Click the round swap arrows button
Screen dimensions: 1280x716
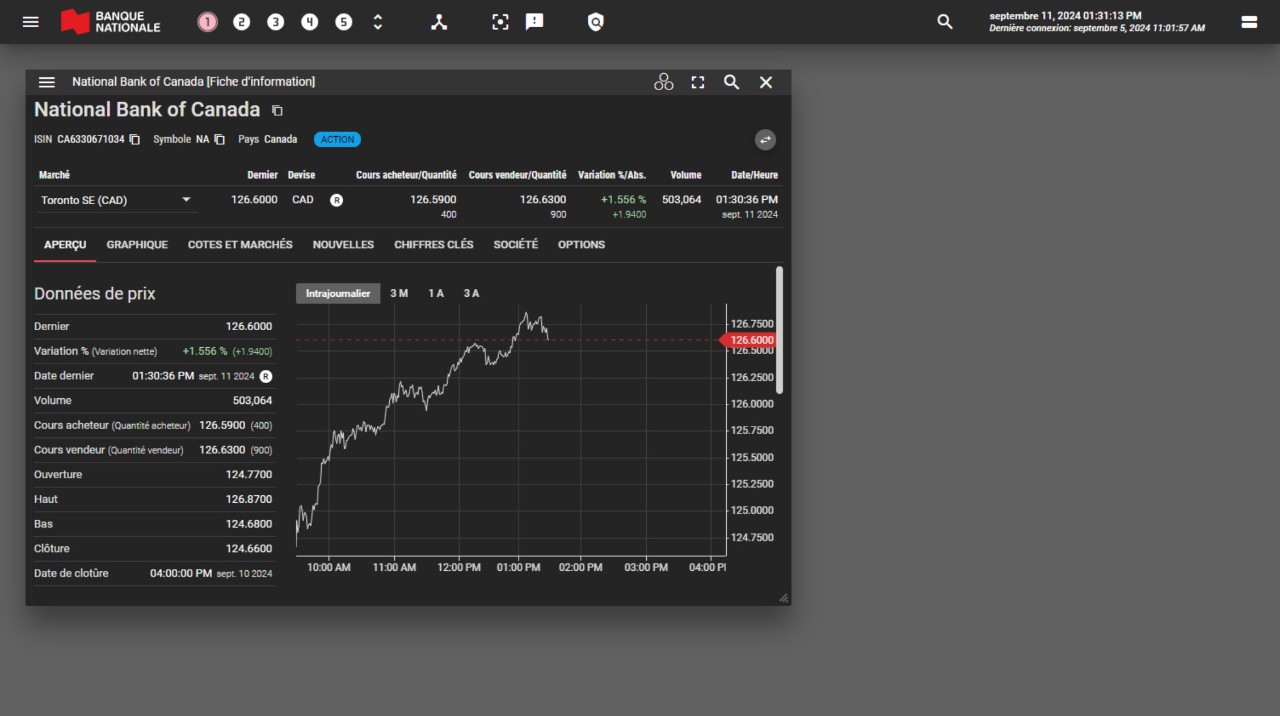pyautogui.click(x=765, y=140)
